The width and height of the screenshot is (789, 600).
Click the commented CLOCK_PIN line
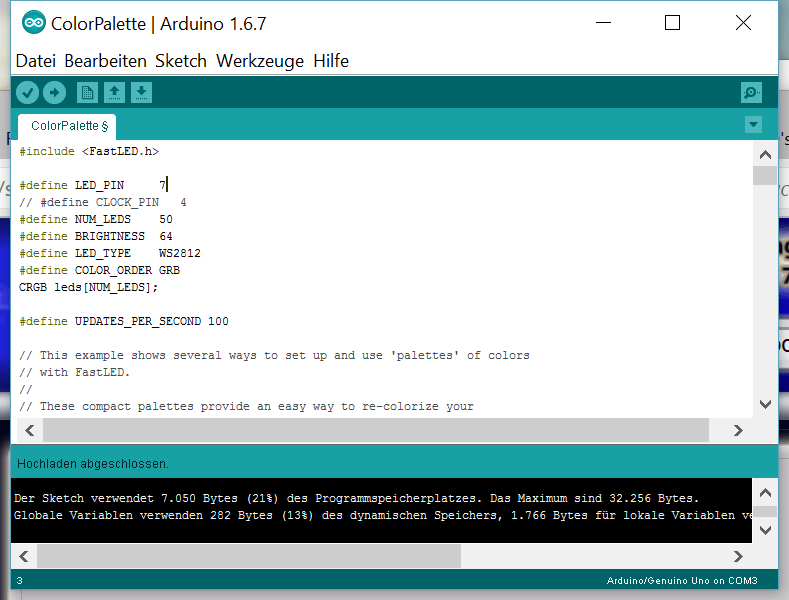[x=103, y=202]
